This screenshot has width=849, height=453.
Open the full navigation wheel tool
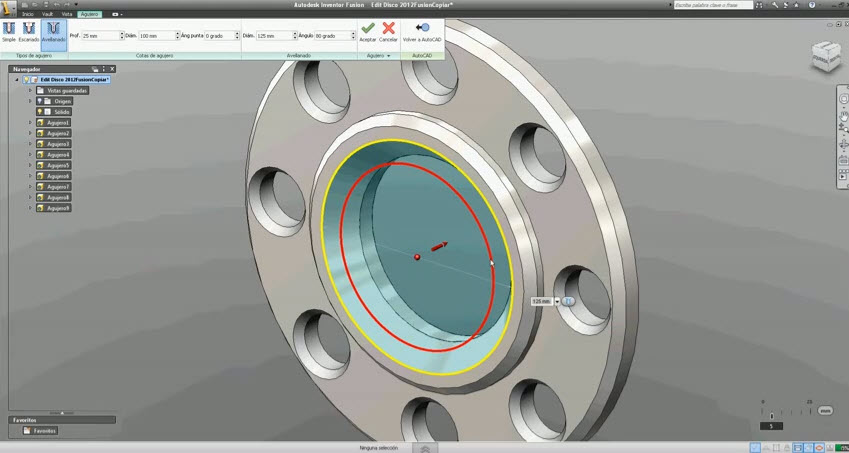click(x=843, y=99)
